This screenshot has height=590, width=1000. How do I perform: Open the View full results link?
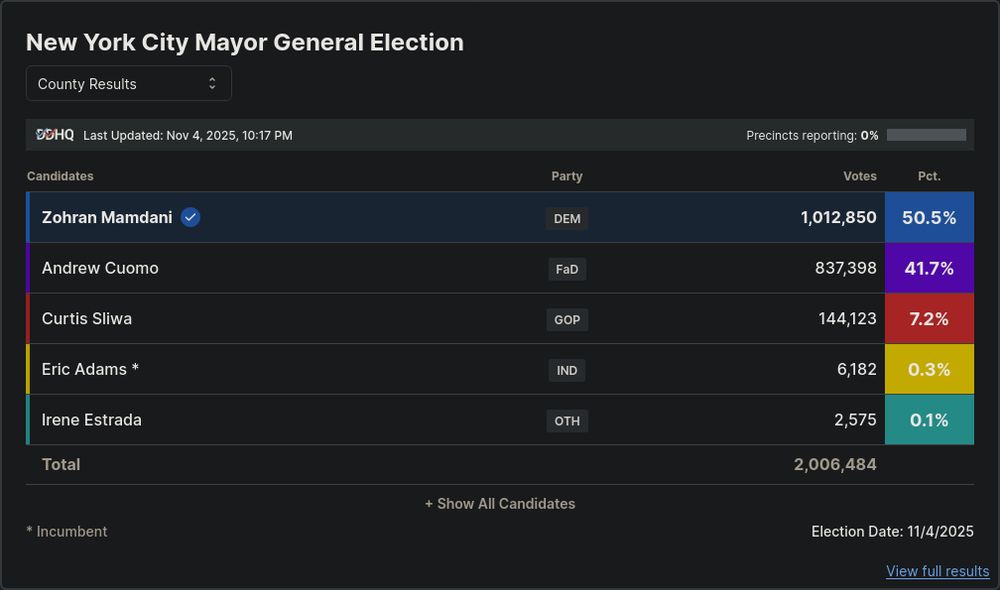(937, 571)
